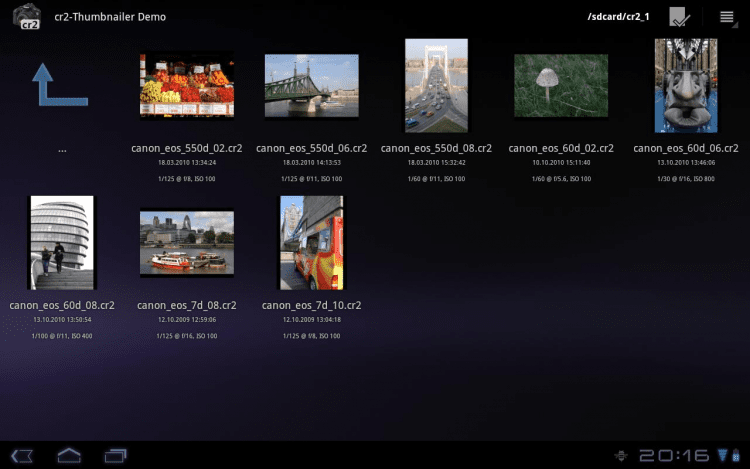Click the date 12.10.2009 13:04:18
This screenshot has width=750, height=469.
pos(311,319)
